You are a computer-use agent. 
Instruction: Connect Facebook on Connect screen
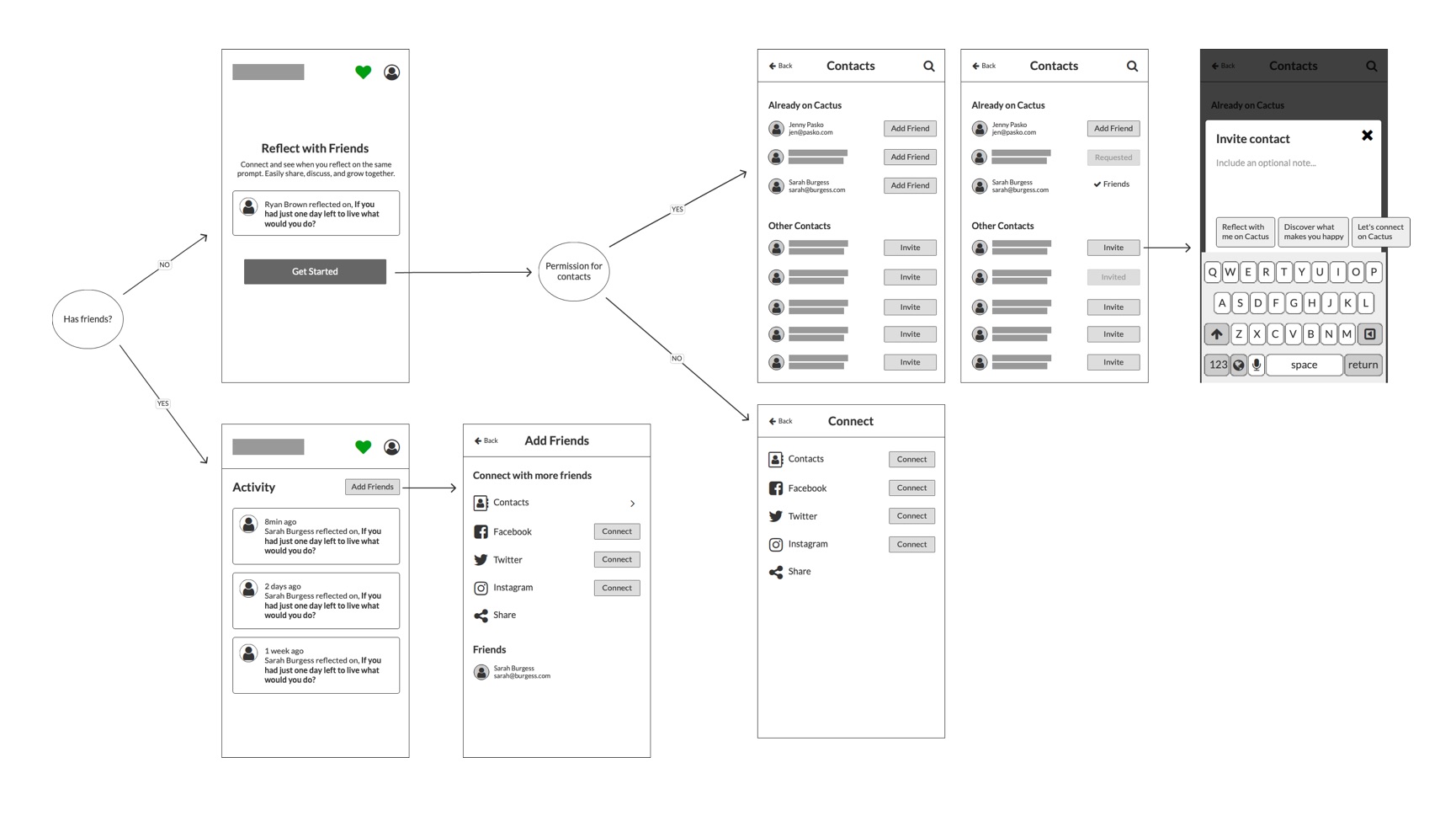tap(911, 488)
